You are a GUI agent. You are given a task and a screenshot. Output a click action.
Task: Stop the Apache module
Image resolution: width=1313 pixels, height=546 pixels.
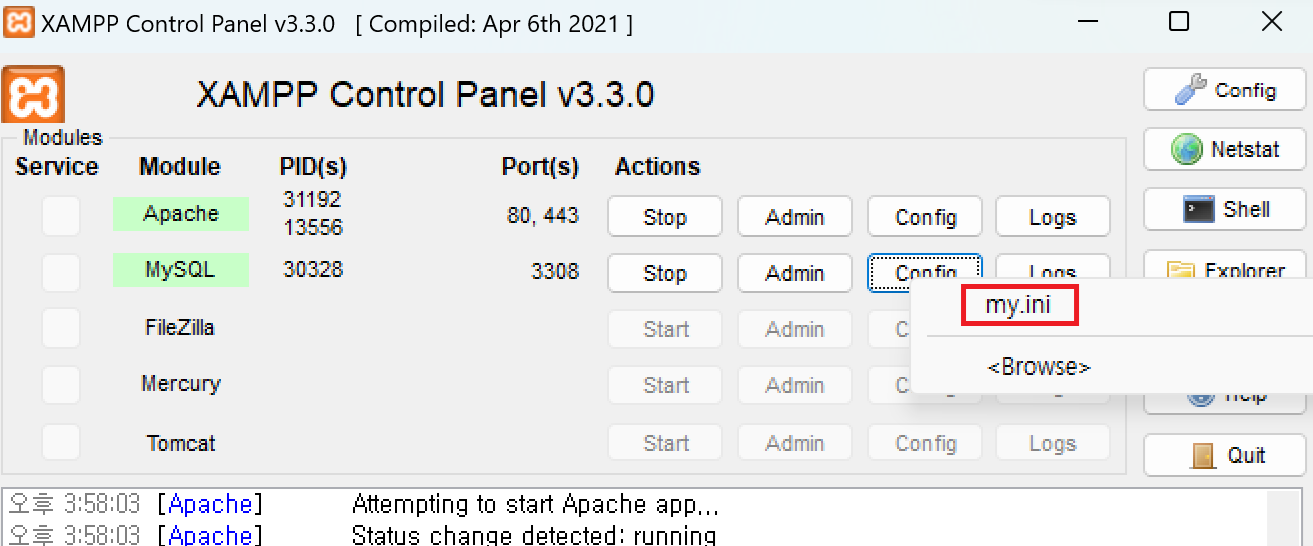[x=664, y=217]
